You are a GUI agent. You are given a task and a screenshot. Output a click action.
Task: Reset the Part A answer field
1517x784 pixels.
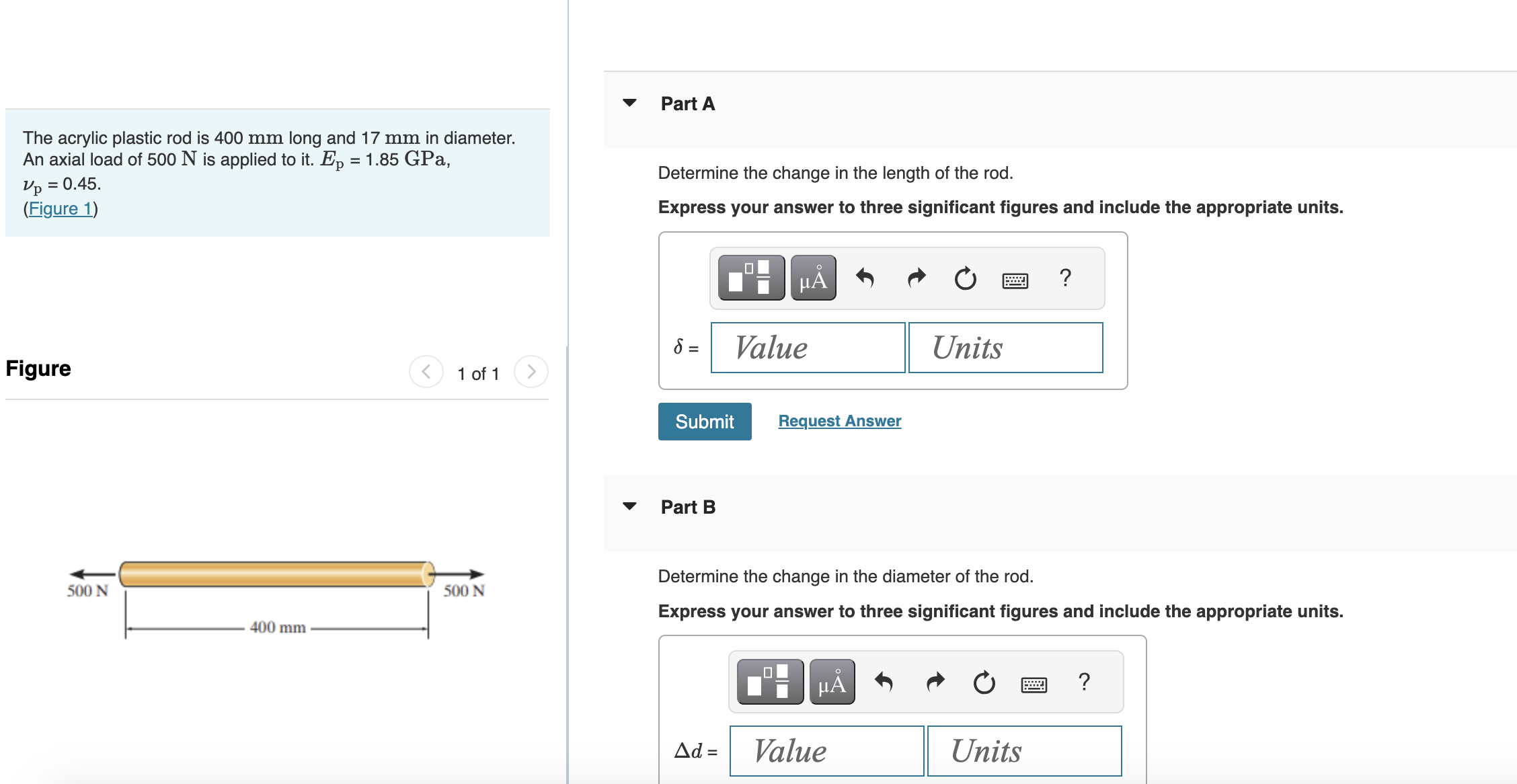pos(966,278)
